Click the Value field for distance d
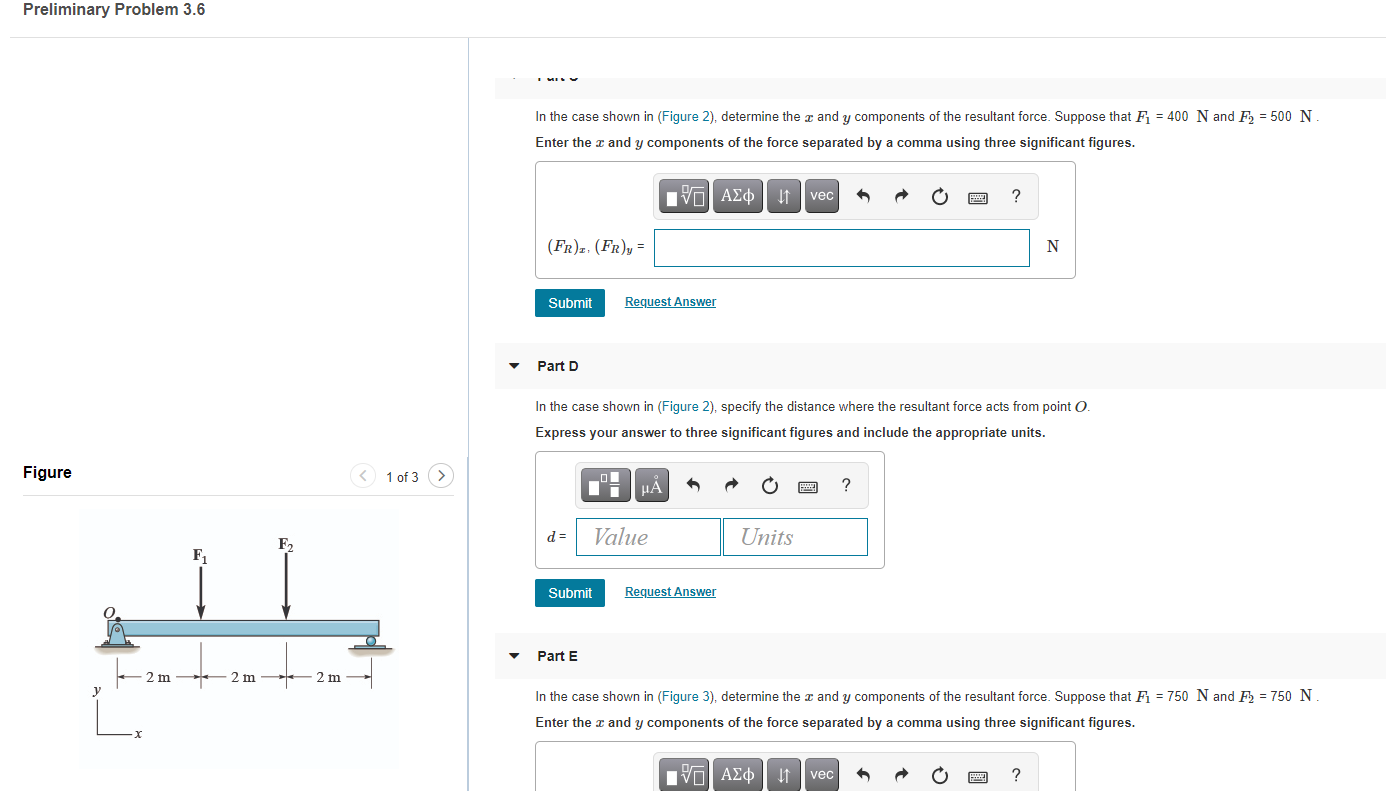Image resolution: width=1386 pixels, height=791 pixels. click(649, 537)
